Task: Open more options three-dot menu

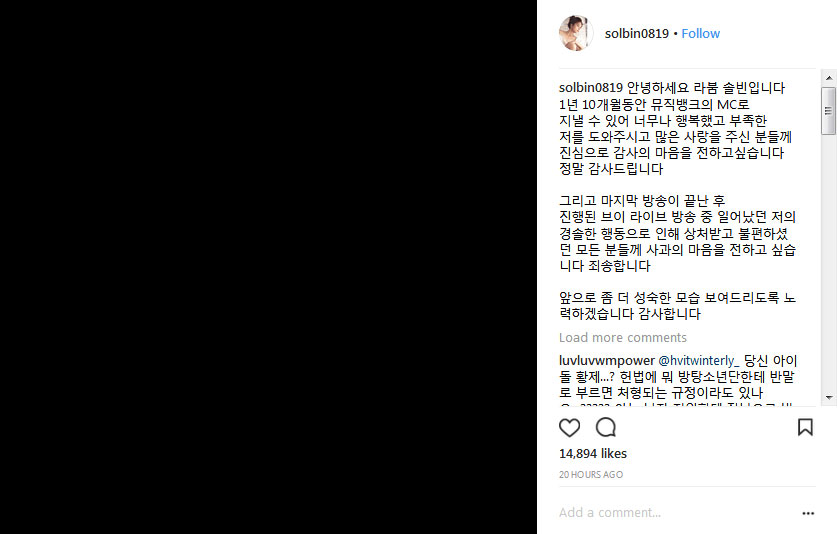Action: [808, 513]
